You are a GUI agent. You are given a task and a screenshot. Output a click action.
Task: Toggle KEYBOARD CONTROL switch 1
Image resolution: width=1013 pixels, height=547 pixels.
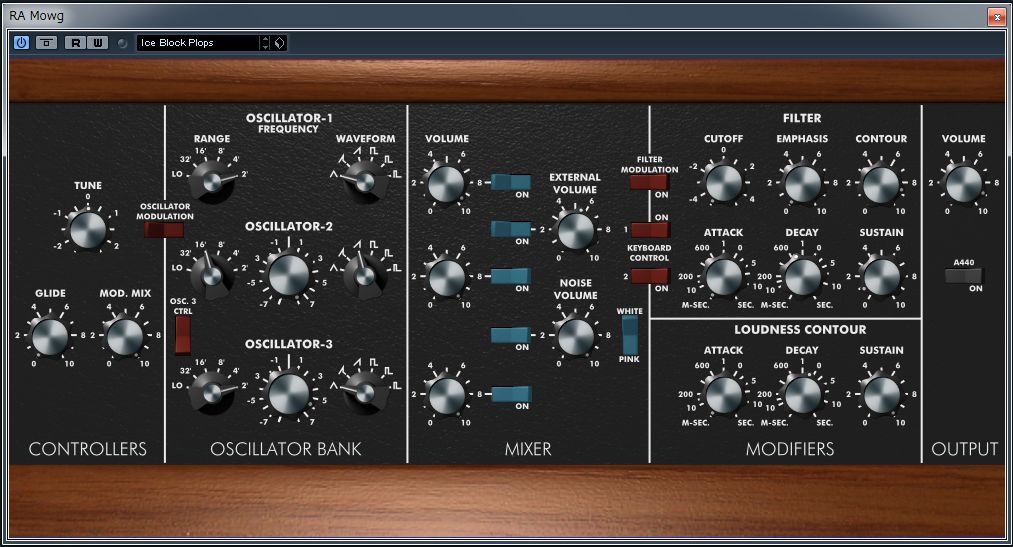649,229
